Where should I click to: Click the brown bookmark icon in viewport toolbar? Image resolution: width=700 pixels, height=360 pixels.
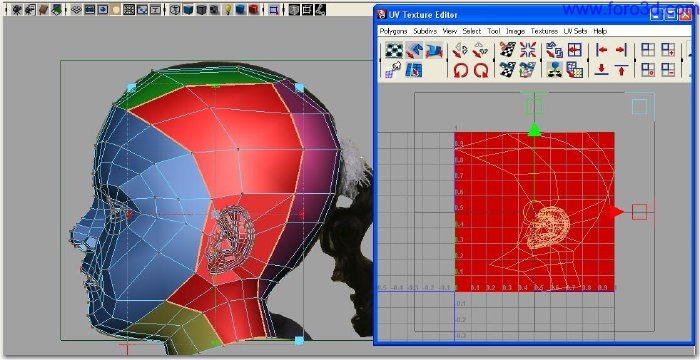click(43, 9)
